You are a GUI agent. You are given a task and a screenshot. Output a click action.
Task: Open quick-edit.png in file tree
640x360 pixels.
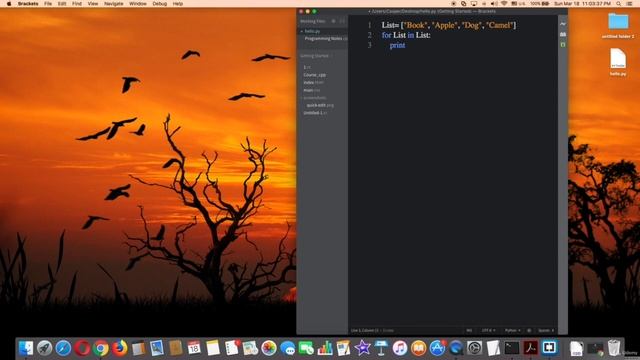320,105
